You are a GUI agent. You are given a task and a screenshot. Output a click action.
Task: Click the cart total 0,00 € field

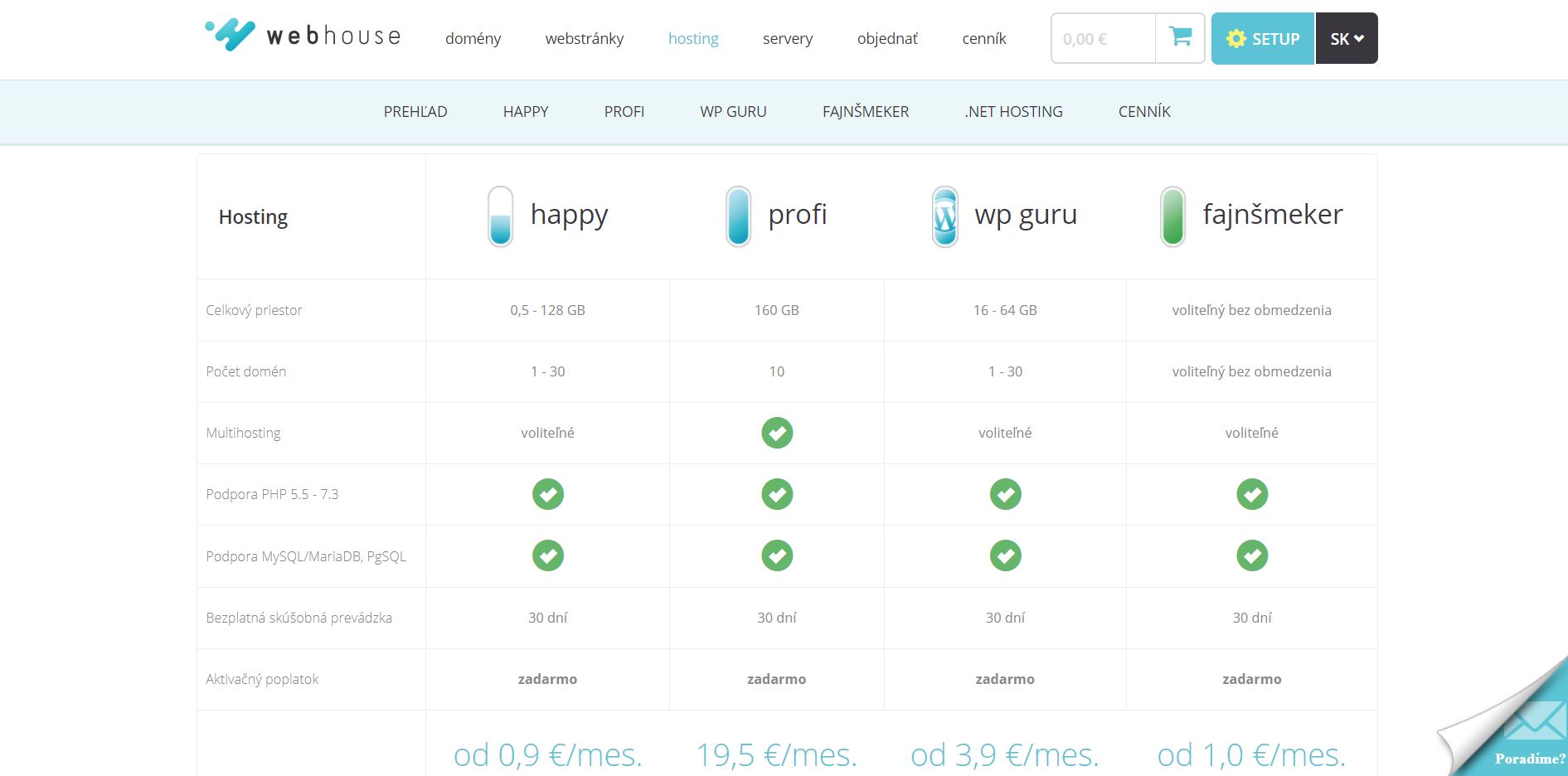point(1103,38)
